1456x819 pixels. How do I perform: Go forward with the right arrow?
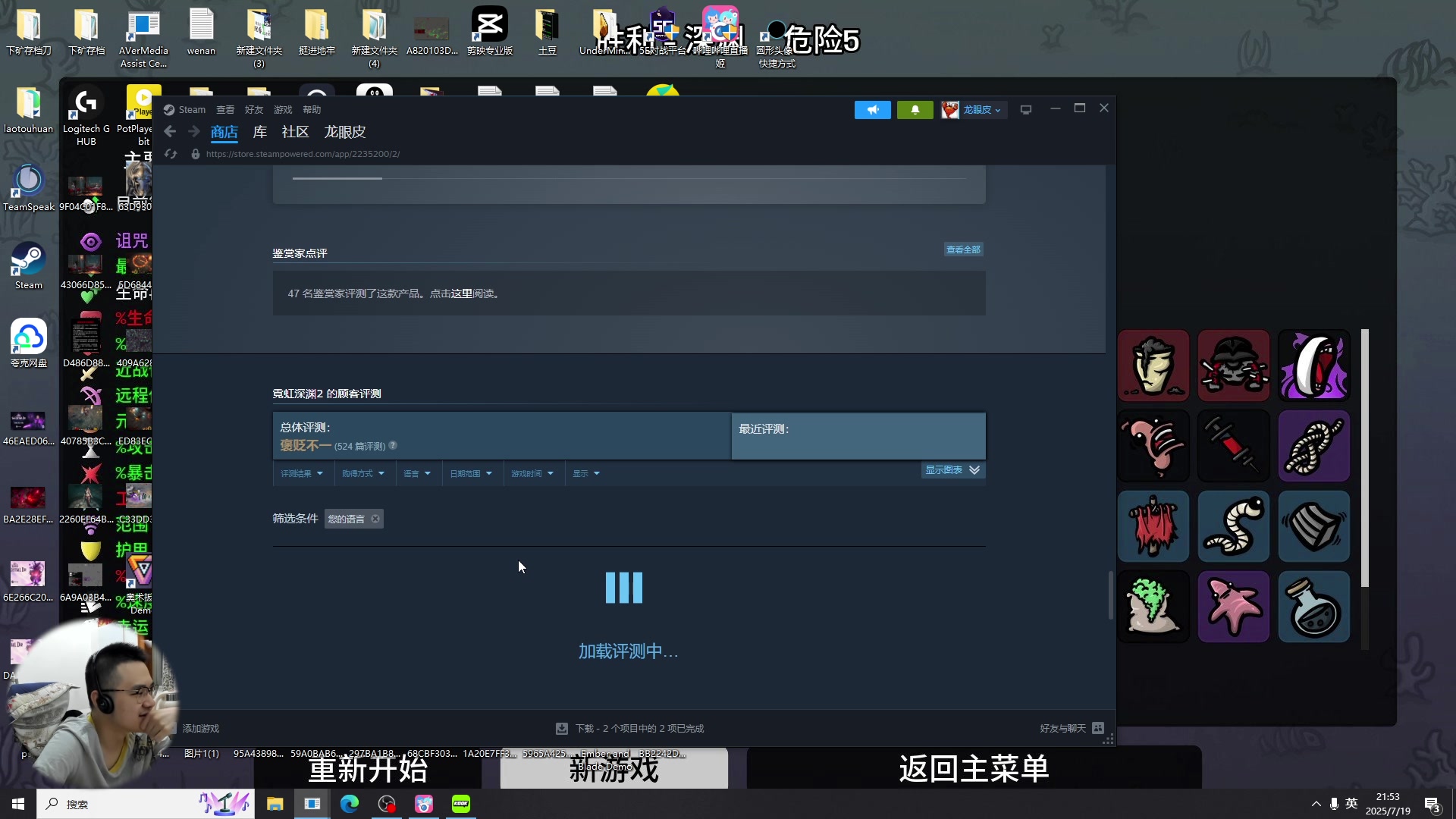[x=194, y=132]
